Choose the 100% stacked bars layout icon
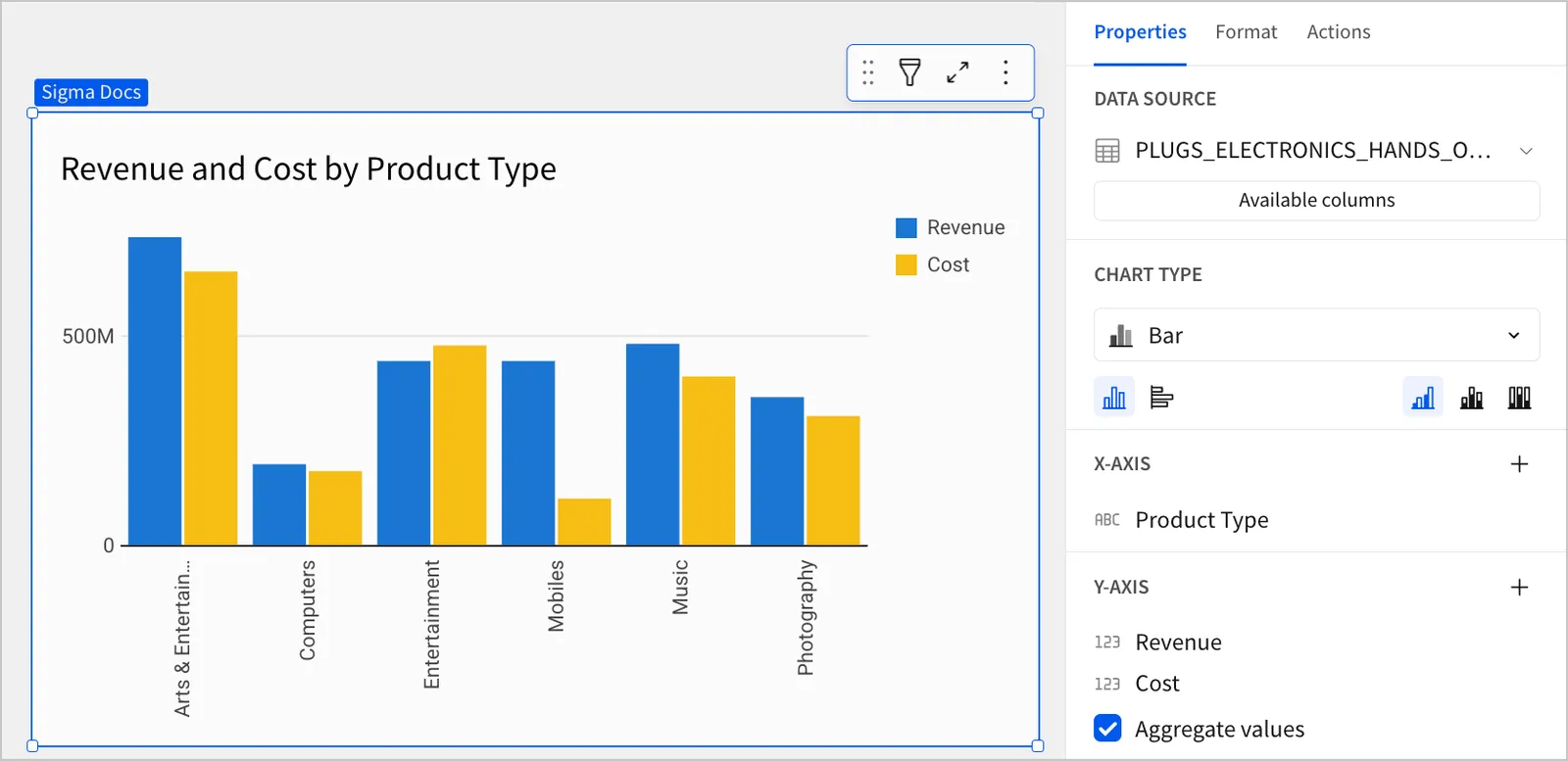 point(1519,397)
